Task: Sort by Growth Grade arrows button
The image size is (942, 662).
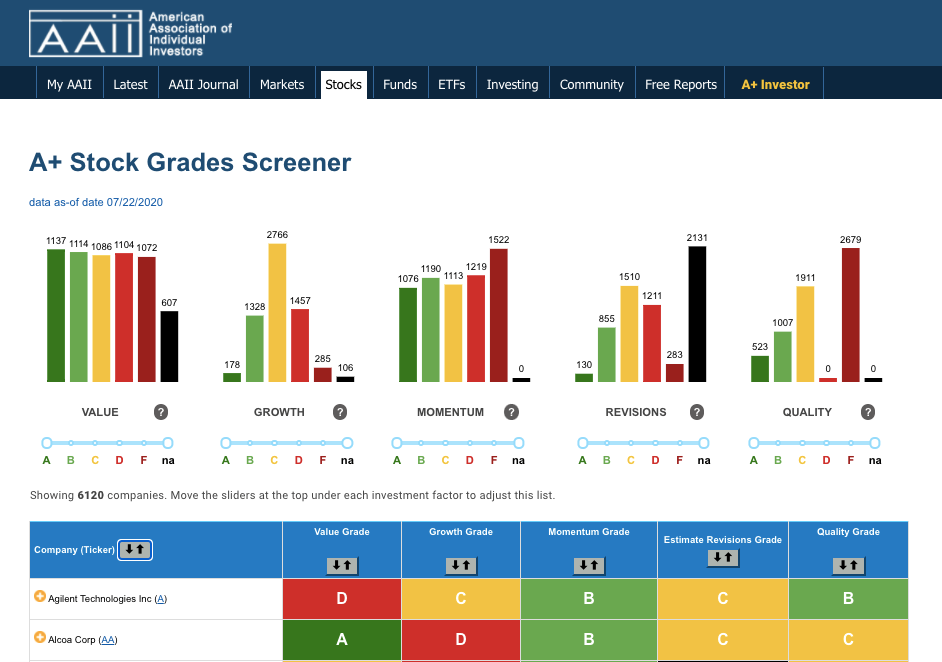Action: tap(461, 565)
